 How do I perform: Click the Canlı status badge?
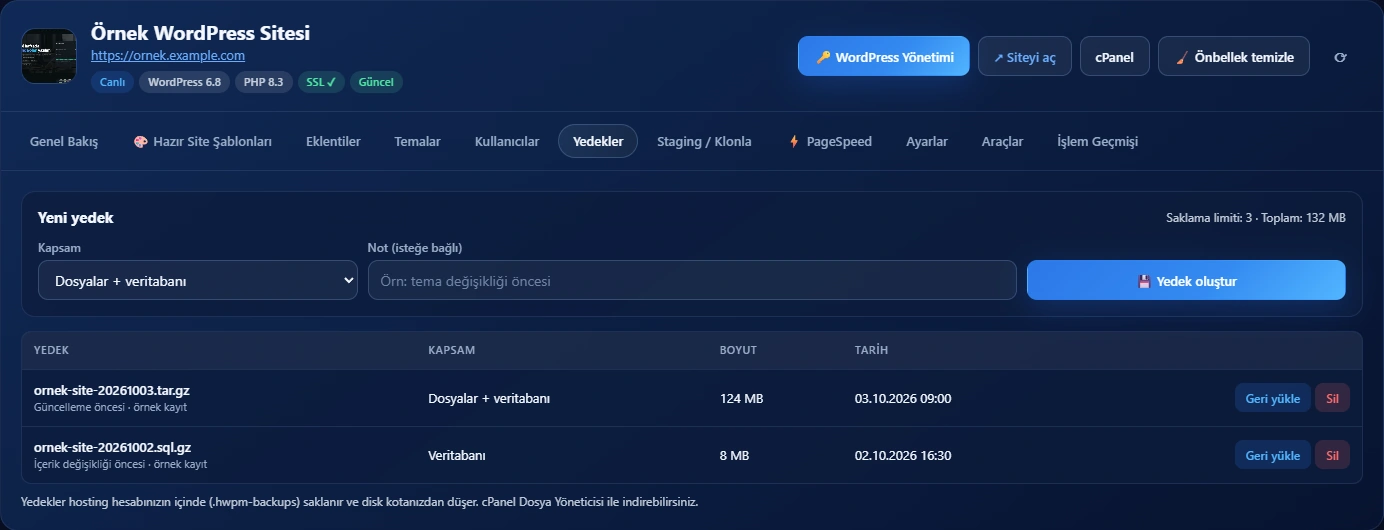click(x=112, y=82)
